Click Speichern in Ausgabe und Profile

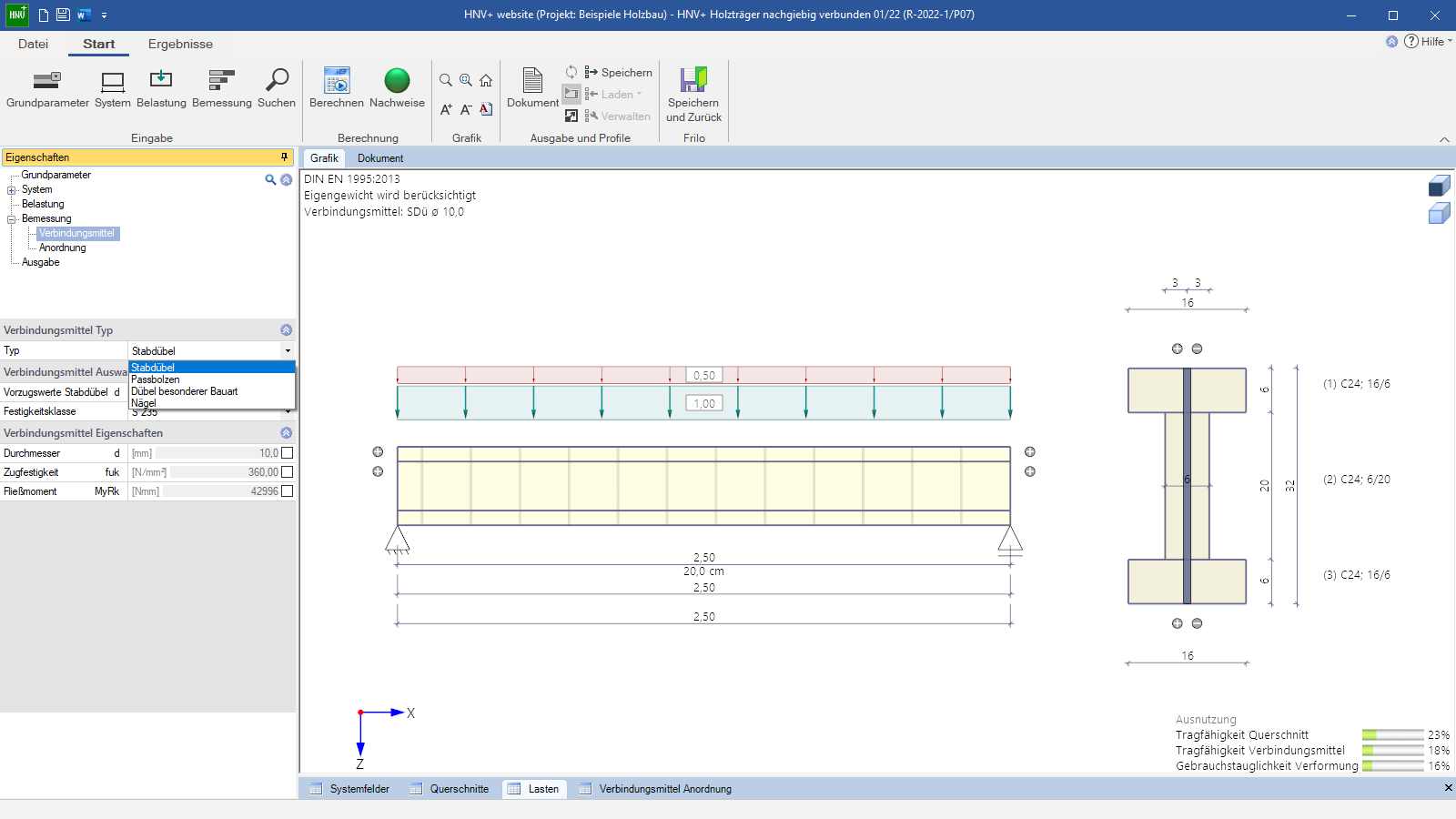[x=619, y=72]
